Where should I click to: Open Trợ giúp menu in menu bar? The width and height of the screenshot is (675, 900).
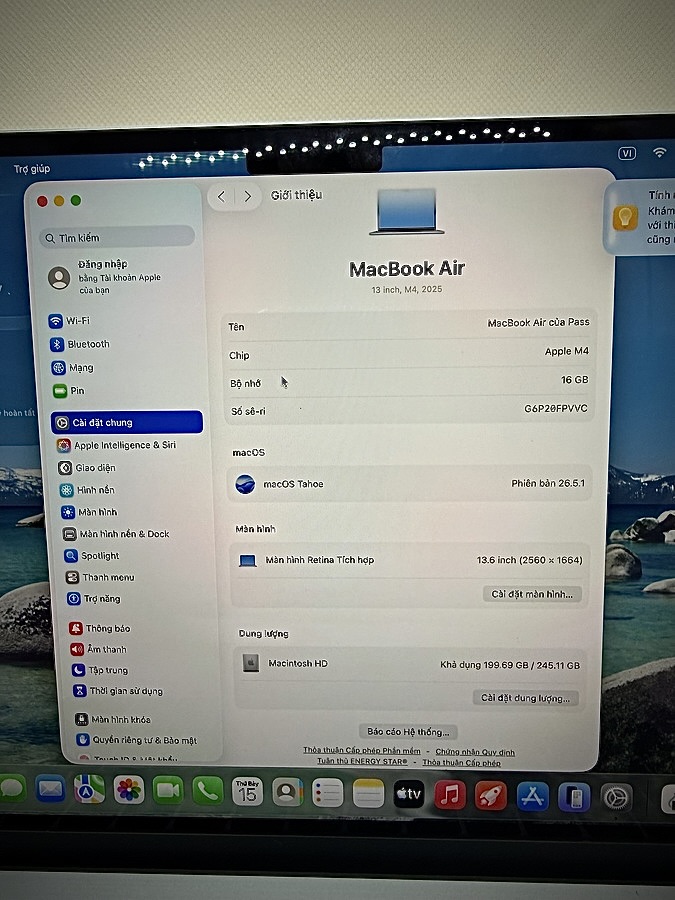32,169
